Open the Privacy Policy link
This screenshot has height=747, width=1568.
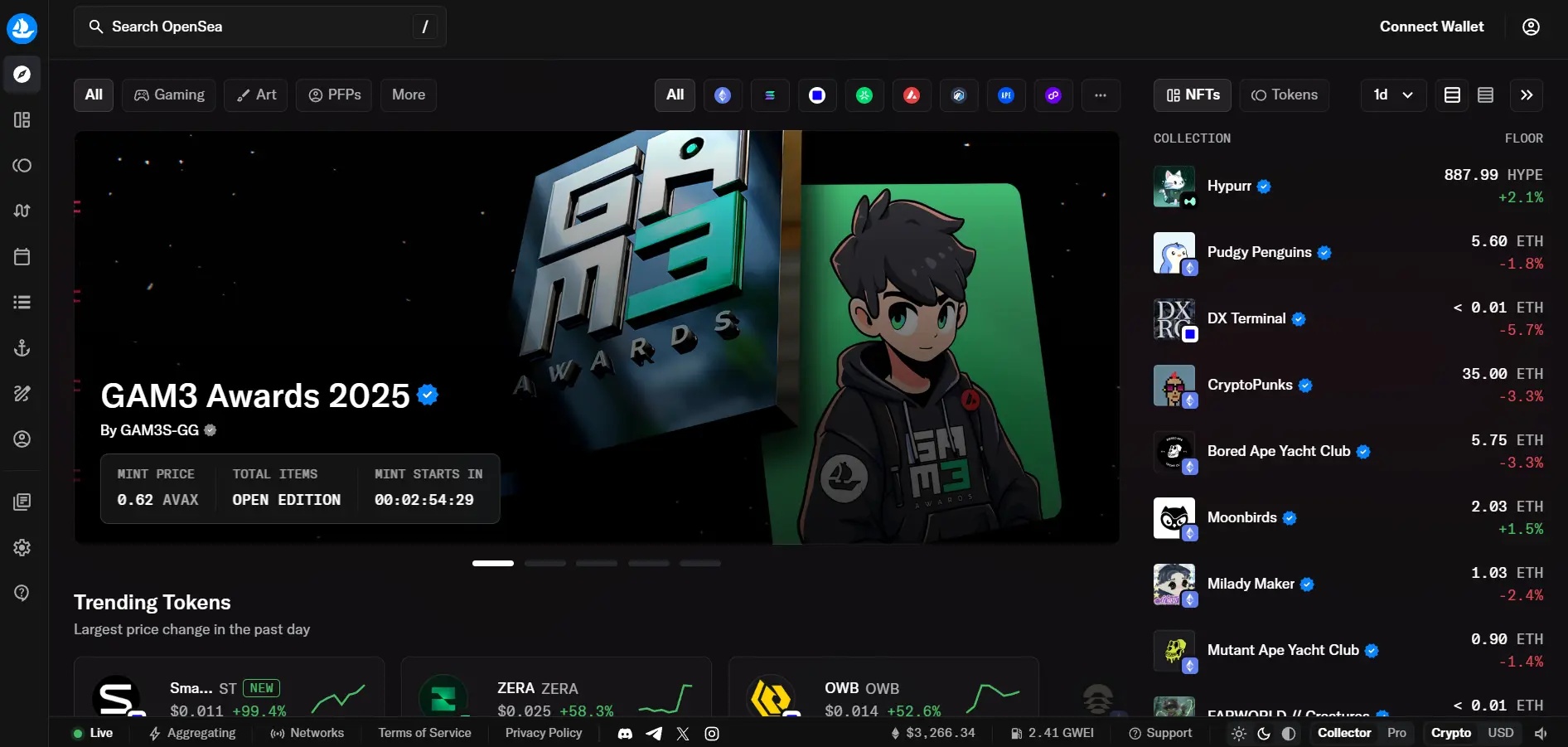point(544,733)
